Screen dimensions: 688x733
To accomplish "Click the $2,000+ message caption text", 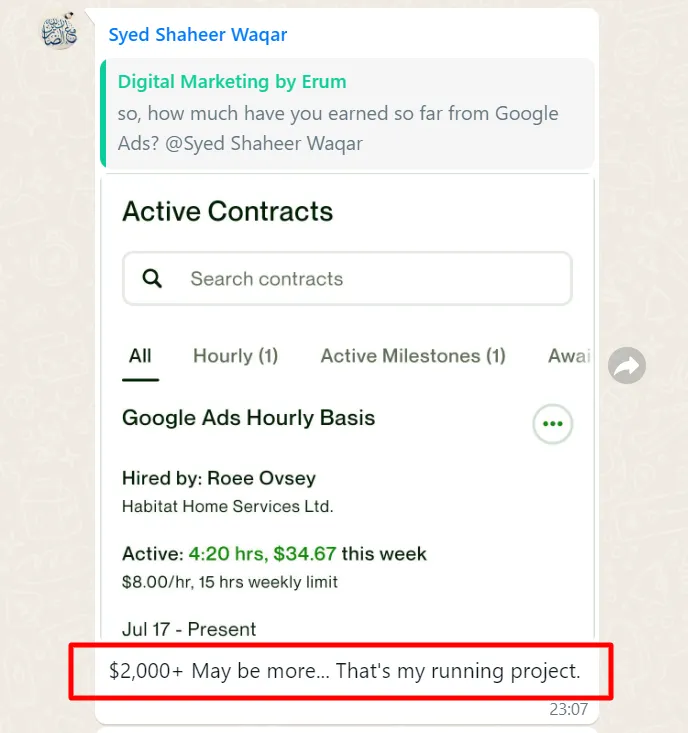I will tap(344, 671).
